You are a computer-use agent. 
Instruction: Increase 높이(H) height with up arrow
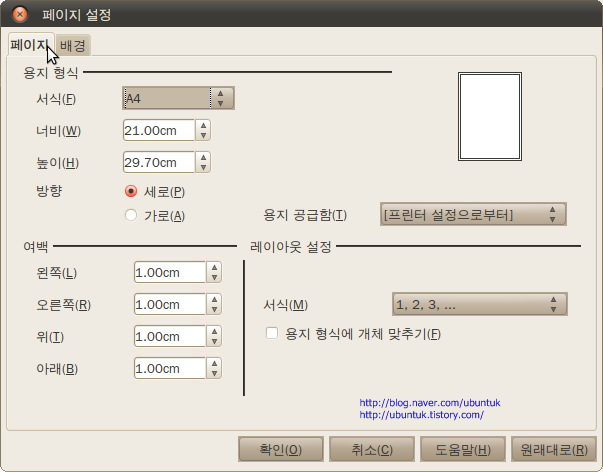[x=203, y=157]
